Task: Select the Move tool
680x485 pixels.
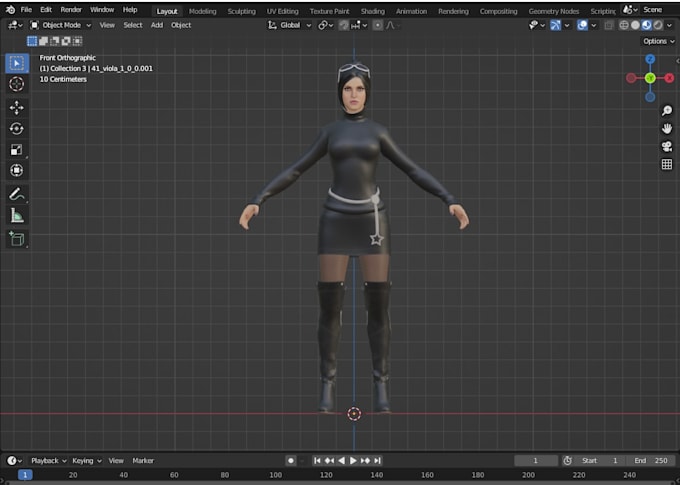Action: pos(17,108)
